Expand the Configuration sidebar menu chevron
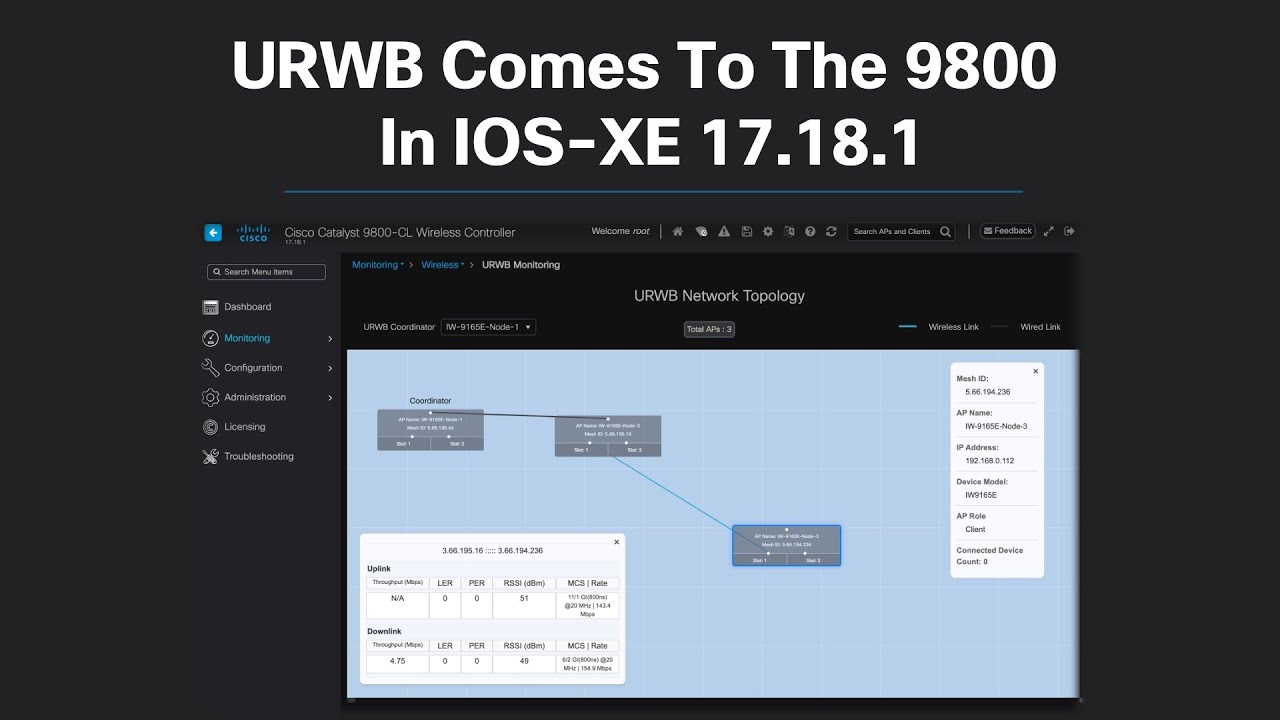The height and width of the screenshot is (720, 1280). (x=330, y=369)
